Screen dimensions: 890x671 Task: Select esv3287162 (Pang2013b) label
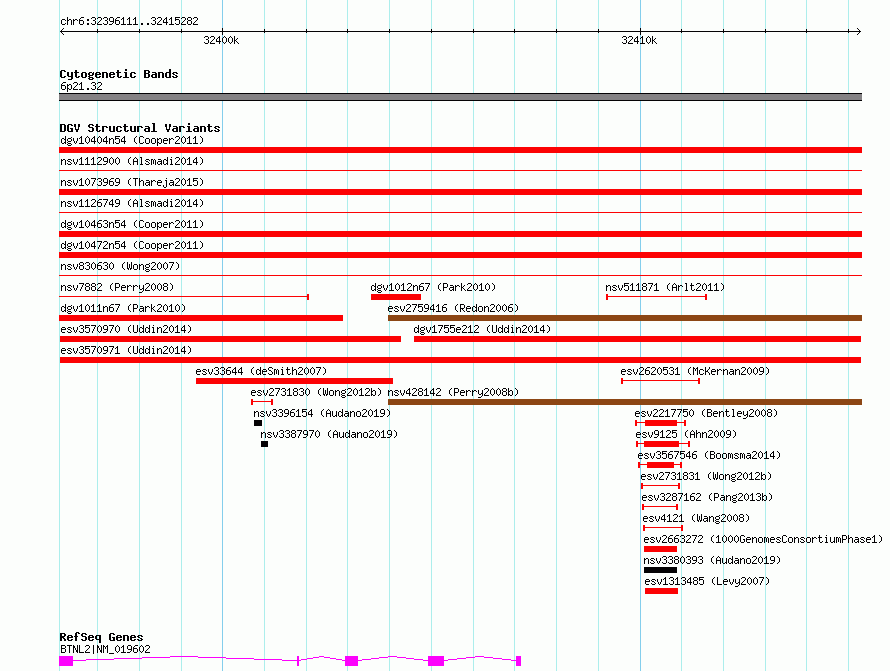click(707, 497)
